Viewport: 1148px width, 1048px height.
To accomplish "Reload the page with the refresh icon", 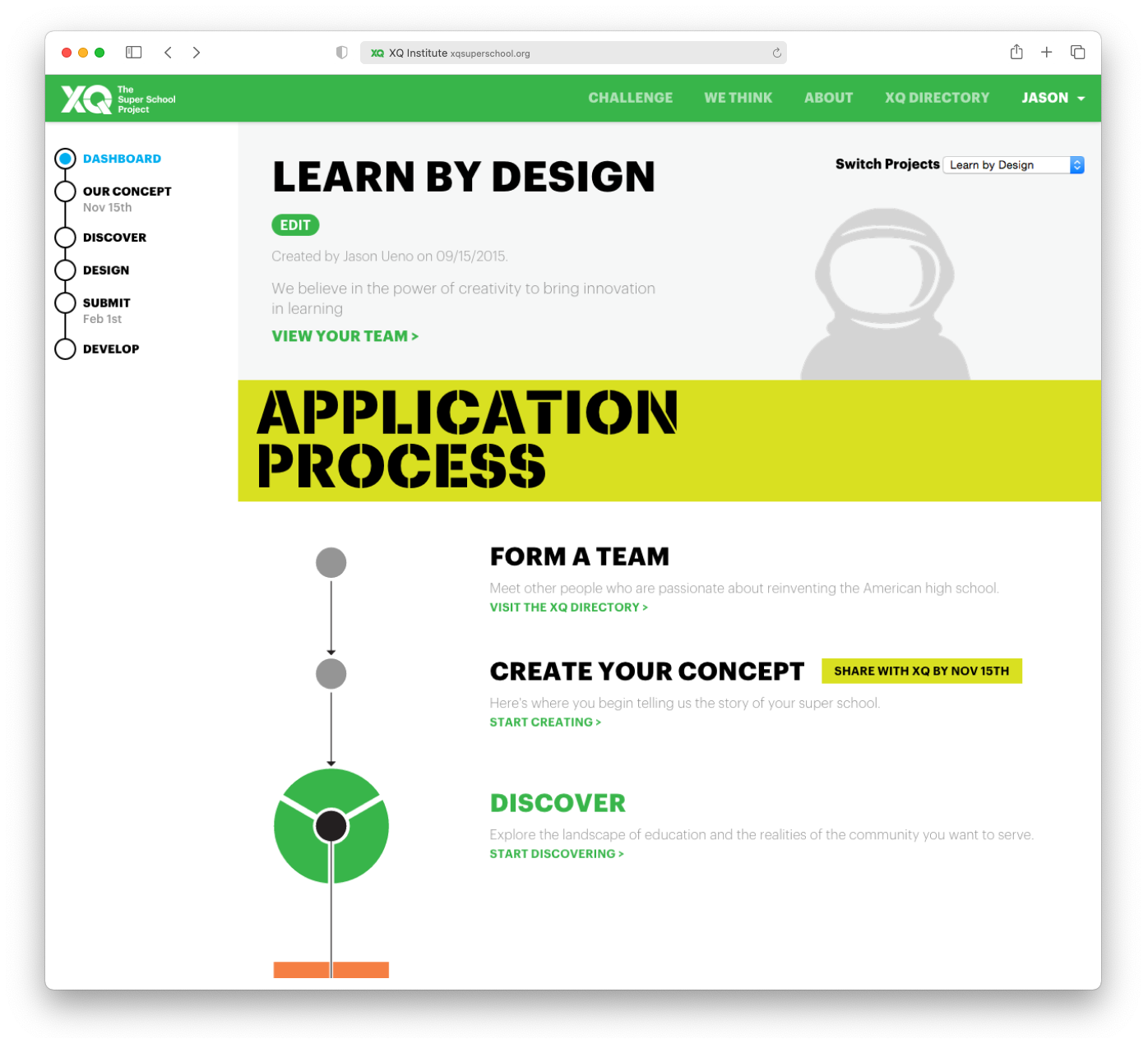I will [776, 53].
